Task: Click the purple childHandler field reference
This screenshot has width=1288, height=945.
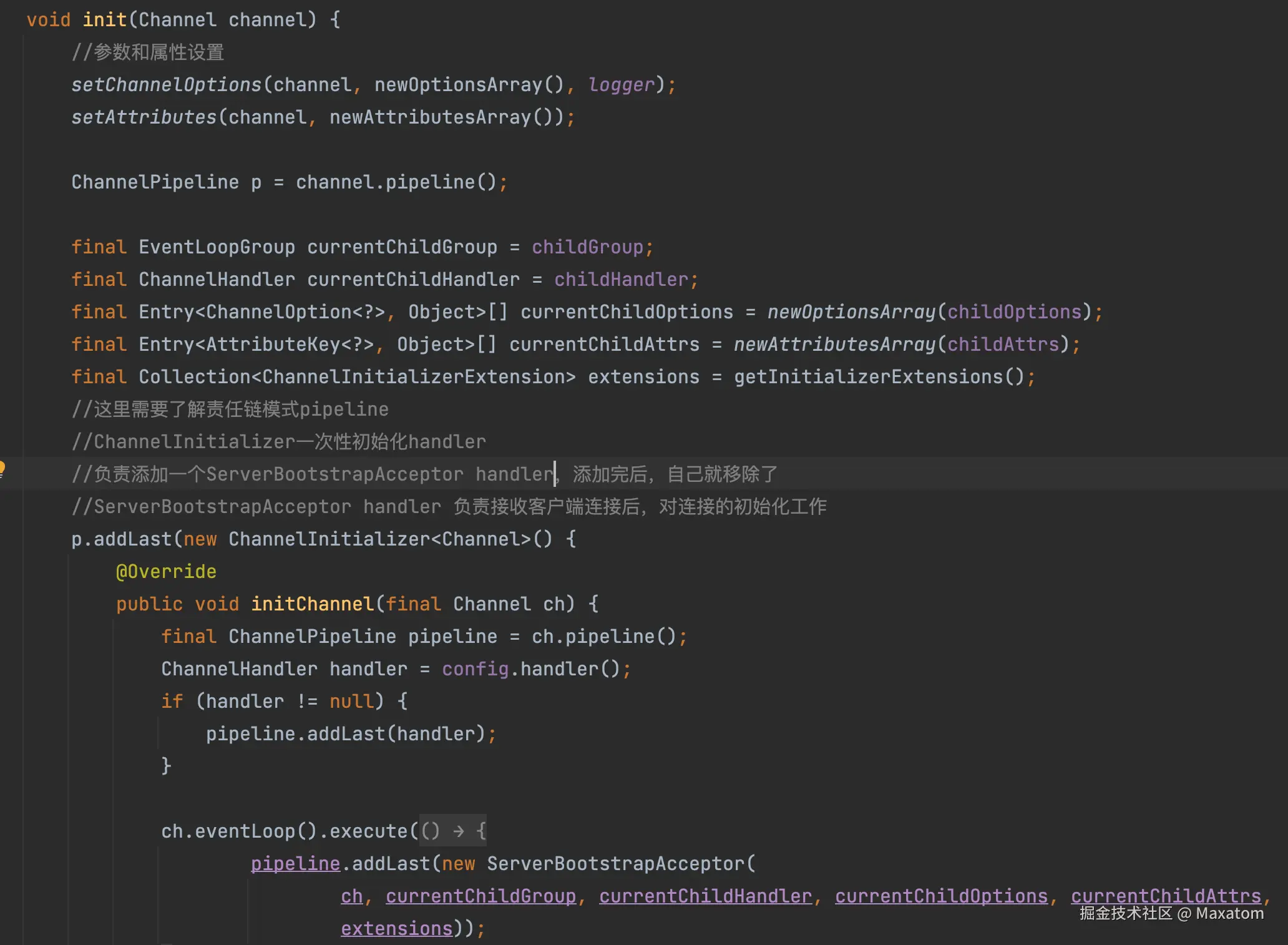Action: (620, 280)
